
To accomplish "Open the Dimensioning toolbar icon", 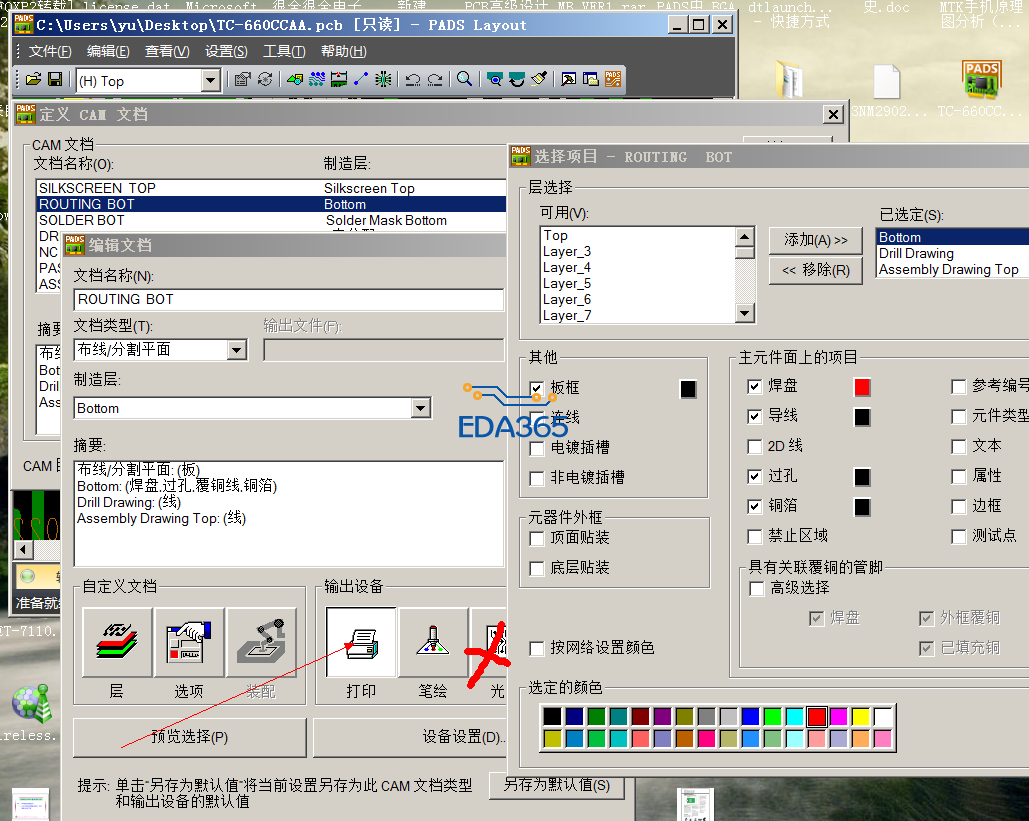I will click(339, 80).
